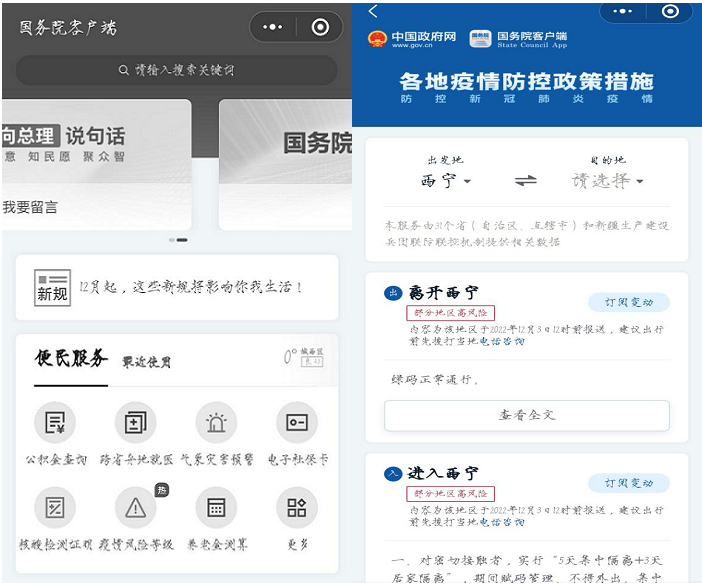This screenshot has height=585, width=702.
Task: Switch to the 便民服务 tab
Action: tap(71, 359)
